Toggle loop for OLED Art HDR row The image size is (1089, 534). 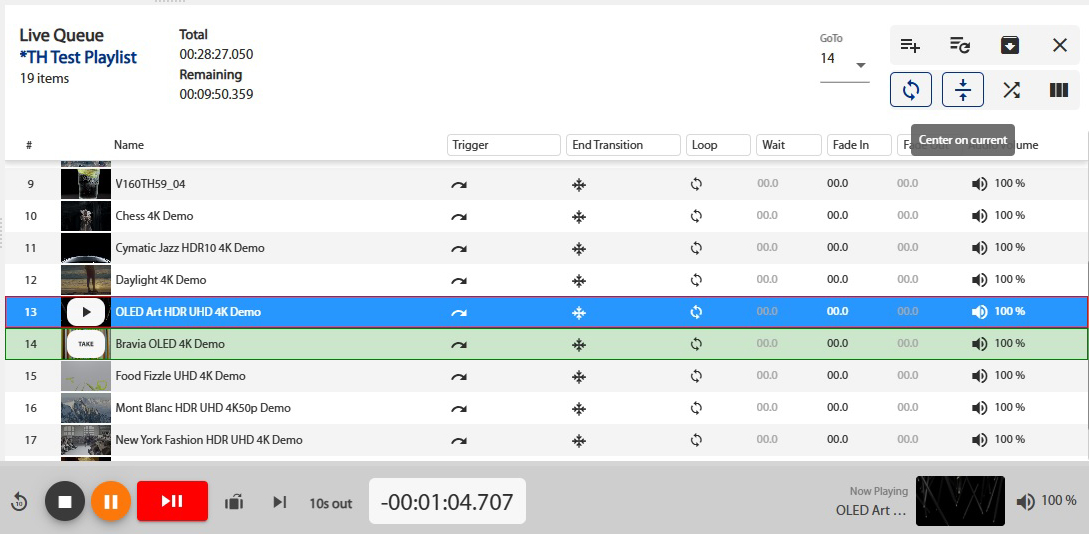click(x=696, y=312)
